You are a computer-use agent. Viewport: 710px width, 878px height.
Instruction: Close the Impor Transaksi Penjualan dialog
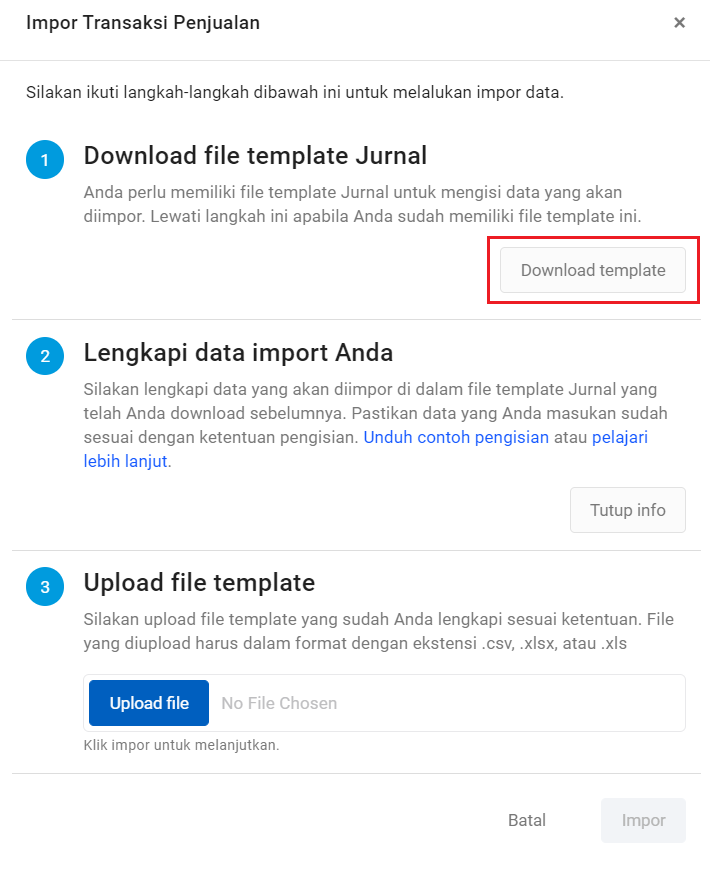pos(679,22)
